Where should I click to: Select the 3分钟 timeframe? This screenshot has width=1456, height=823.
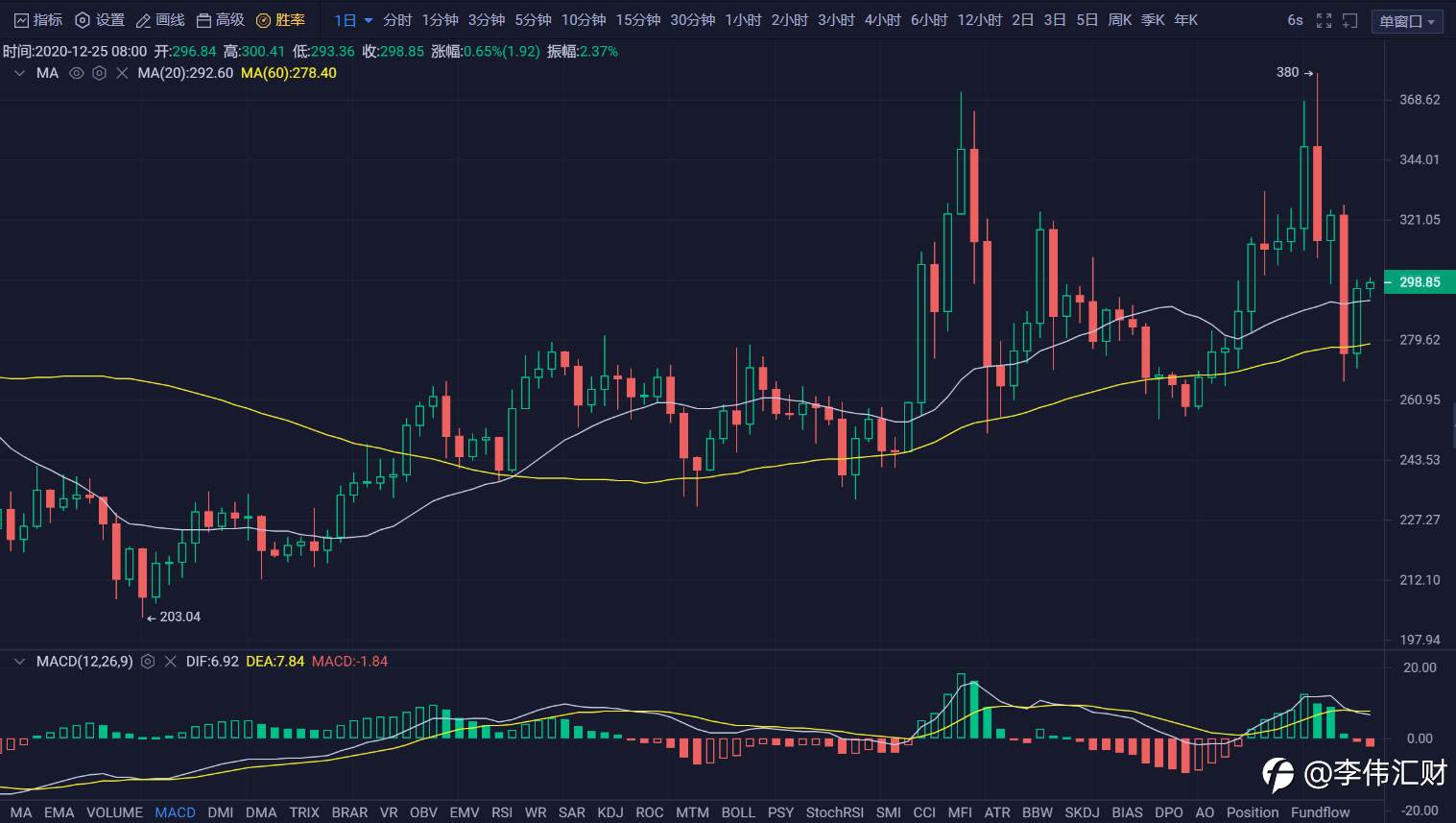pyautogui.click(x=487, y=20)
